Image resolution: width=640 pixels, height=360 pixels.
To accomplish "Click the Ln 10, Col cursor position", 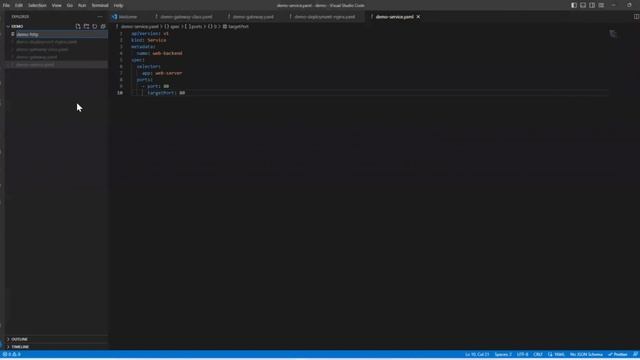I will (477, 354).
